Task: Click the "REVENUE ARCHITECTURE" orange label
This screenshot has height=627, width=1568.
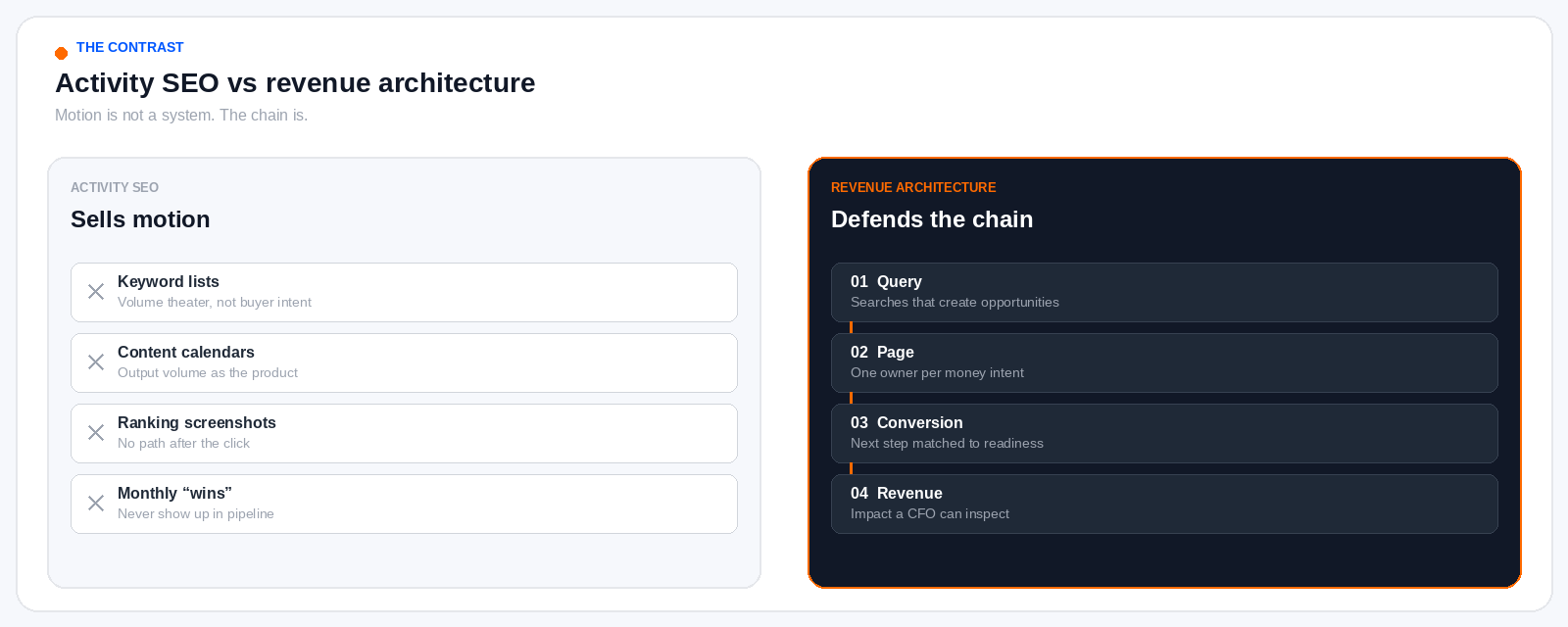Action: (x=913, y=187)
